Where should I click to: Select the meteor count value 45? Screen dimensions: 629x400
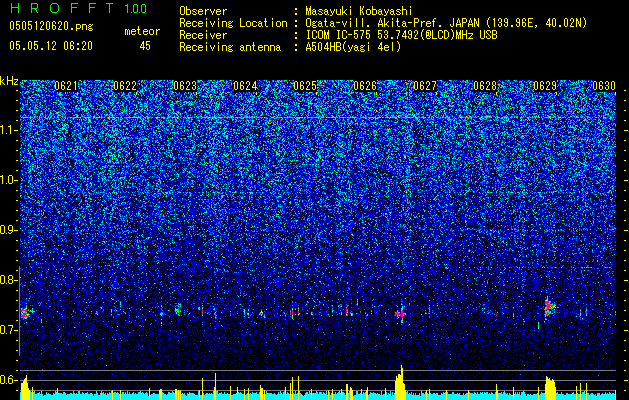click(145, 46)
